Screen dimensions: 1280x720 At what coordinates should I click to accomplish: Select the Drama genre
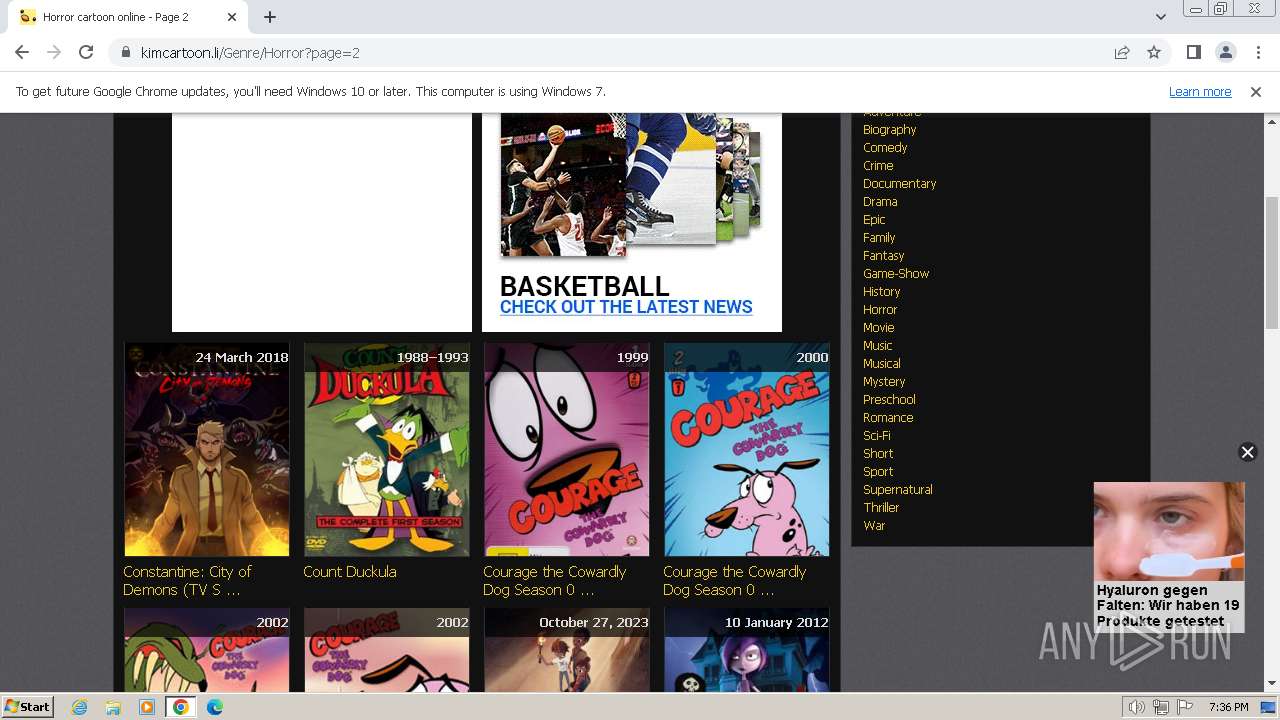(x=880, y=201)
